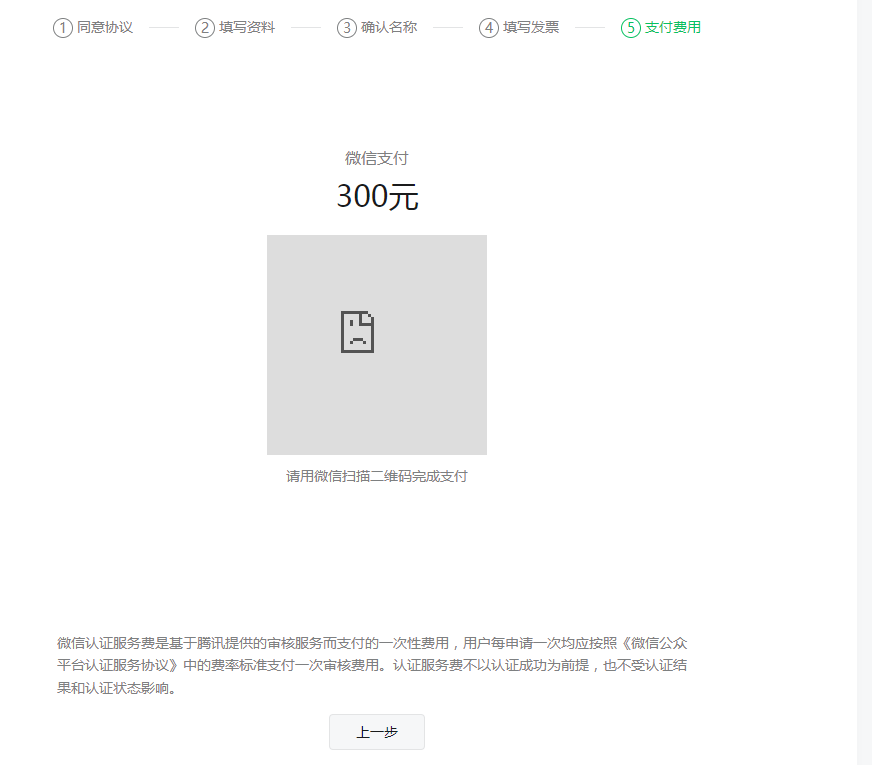Click the broken image sad-face icon
The width and height of the screenshot is (872, 765).
point(357,332)
